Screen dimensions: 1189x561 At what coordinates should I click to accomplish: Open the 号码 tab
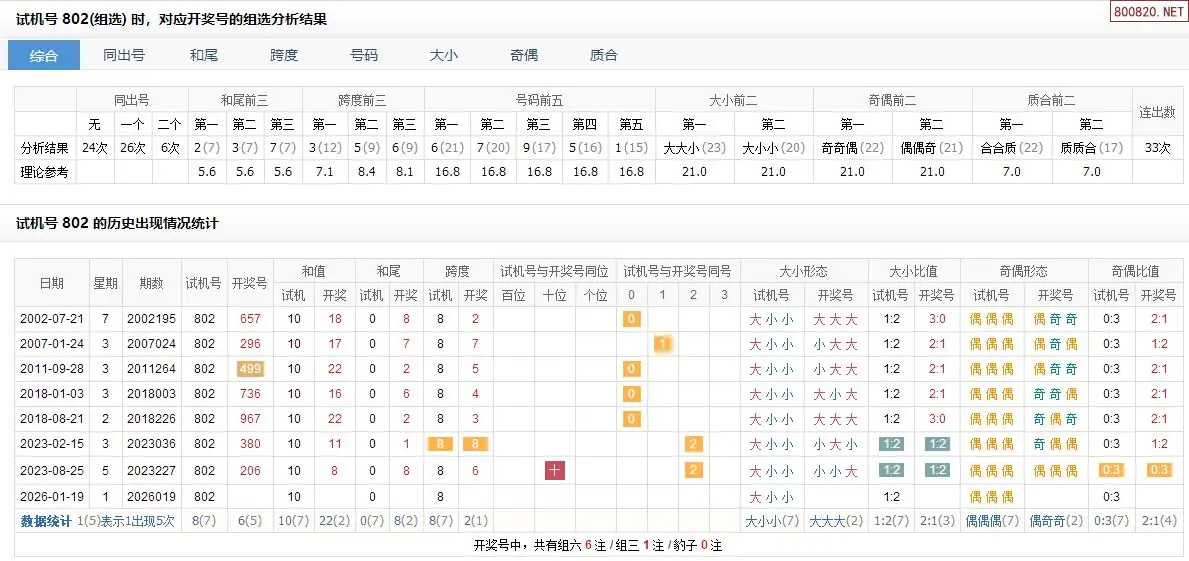(x=364, y=55)
